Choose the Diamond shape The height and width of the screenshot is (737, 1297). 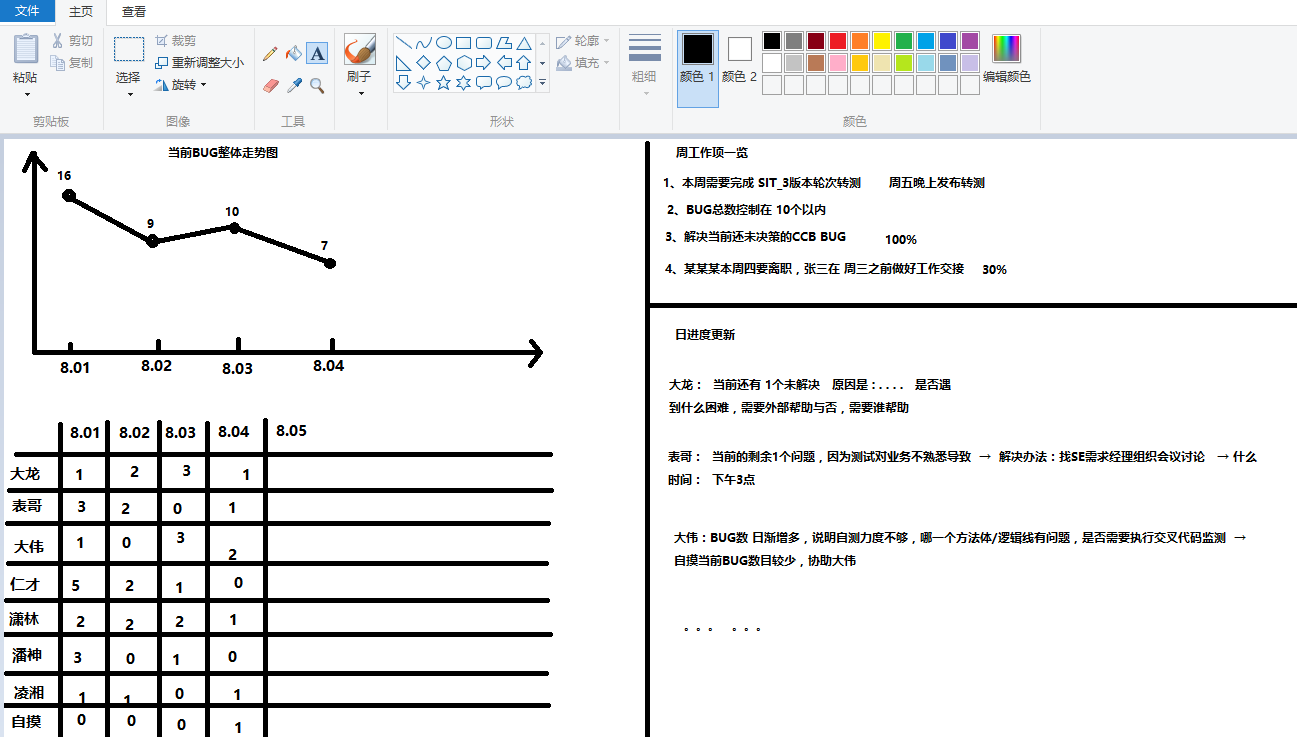[423, 63]
